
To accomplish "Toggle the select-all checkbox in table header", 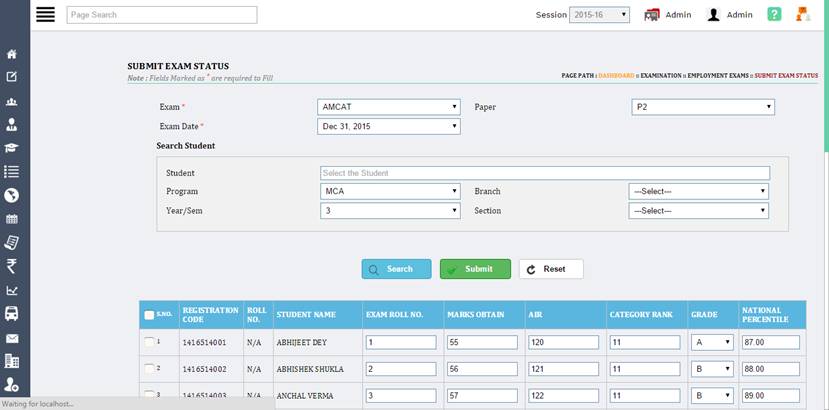I will click(x=149, y=315).
